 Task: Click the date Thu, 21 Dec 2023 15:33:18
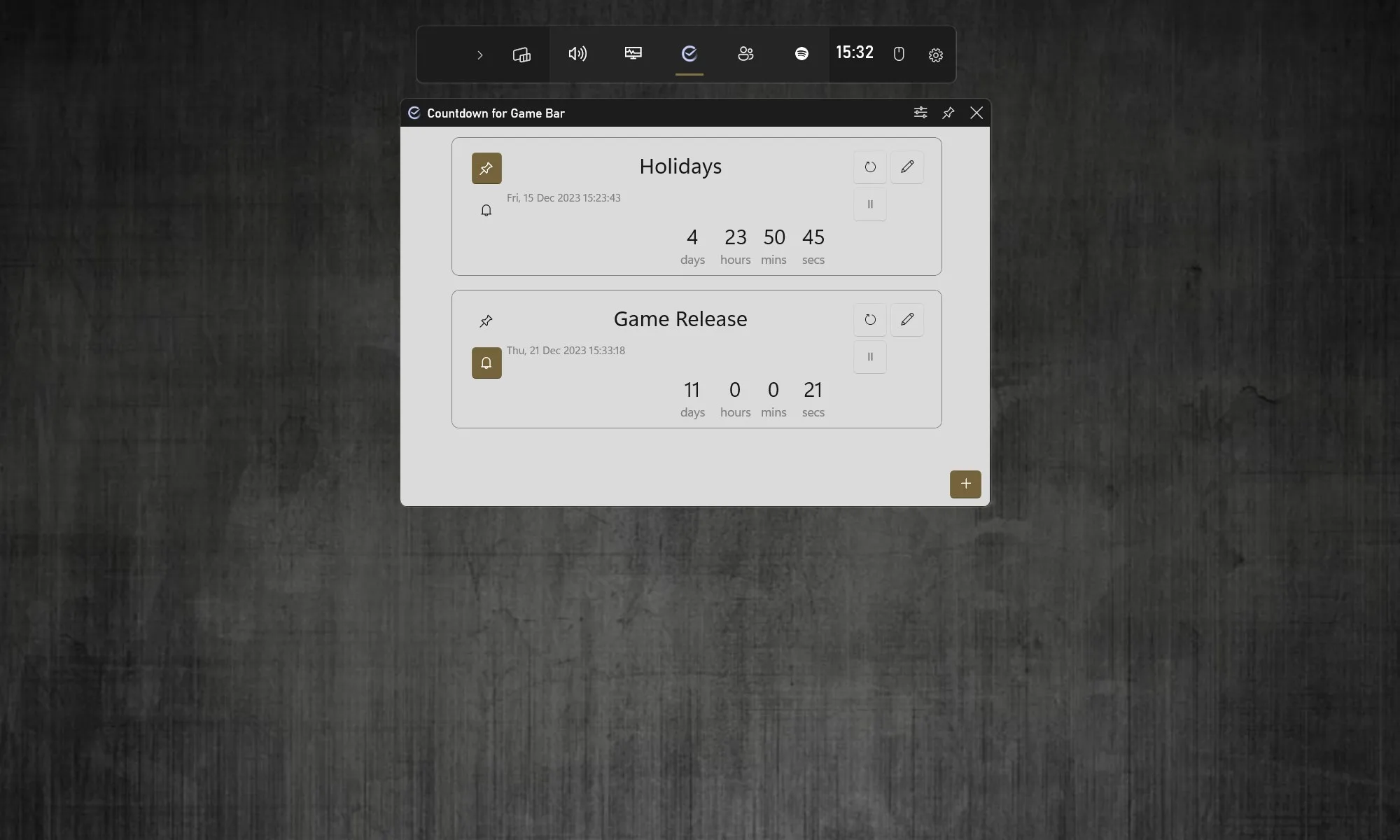pos(566,351)
